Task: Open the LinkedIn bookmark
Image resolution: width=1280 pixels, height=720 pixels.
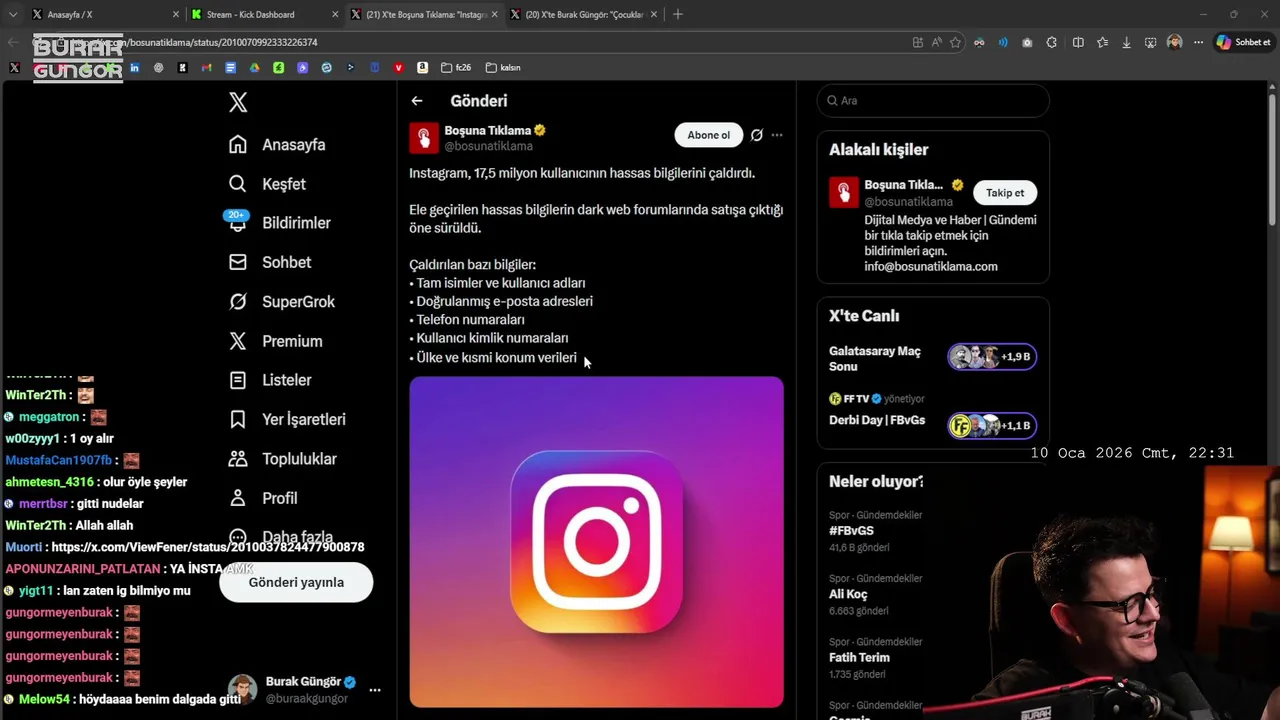Action: [134, 67]
